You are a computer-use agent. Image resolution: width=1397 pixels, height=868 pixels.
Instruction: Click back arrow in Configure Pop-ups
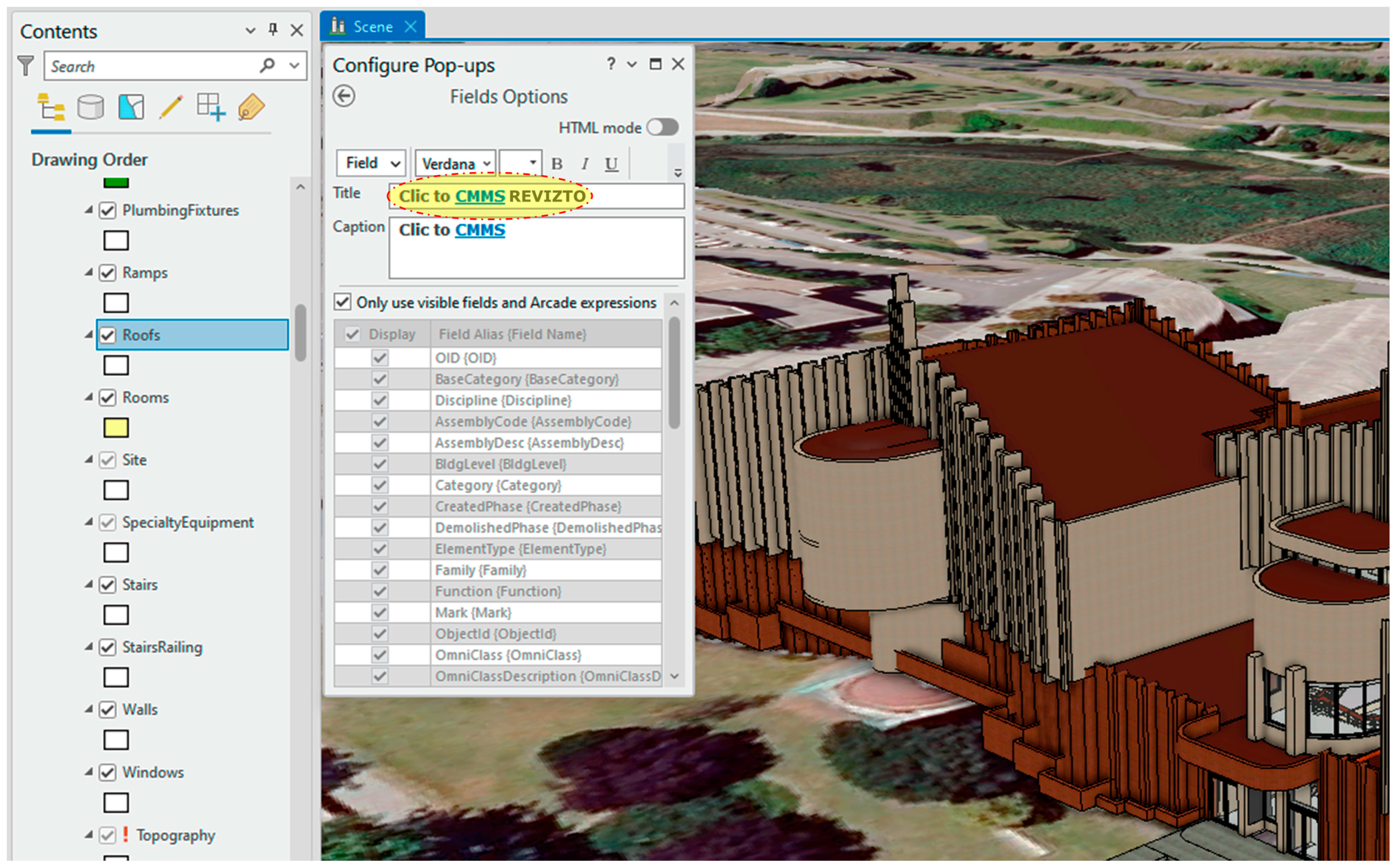[344, 96]
